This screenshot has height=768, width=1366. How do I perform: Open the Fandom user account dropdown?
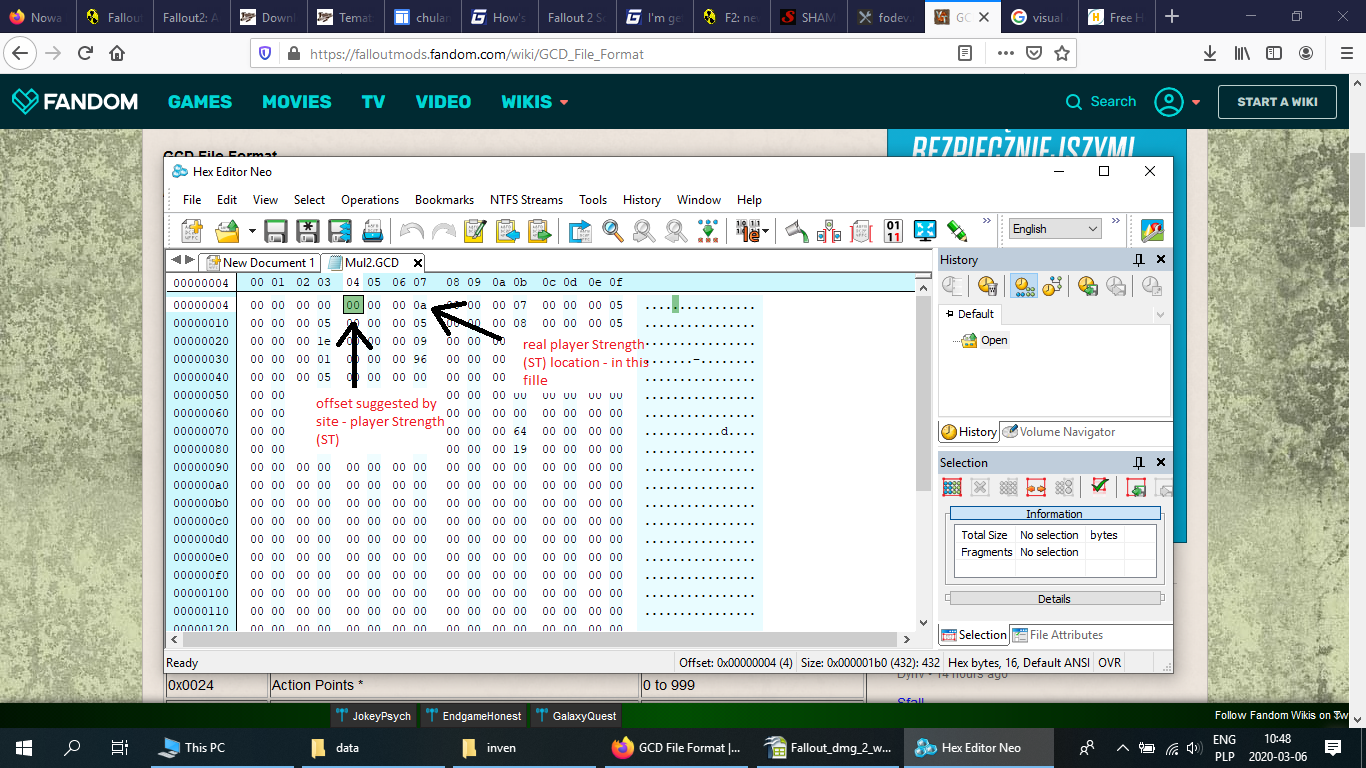(x=1177, y=102)
